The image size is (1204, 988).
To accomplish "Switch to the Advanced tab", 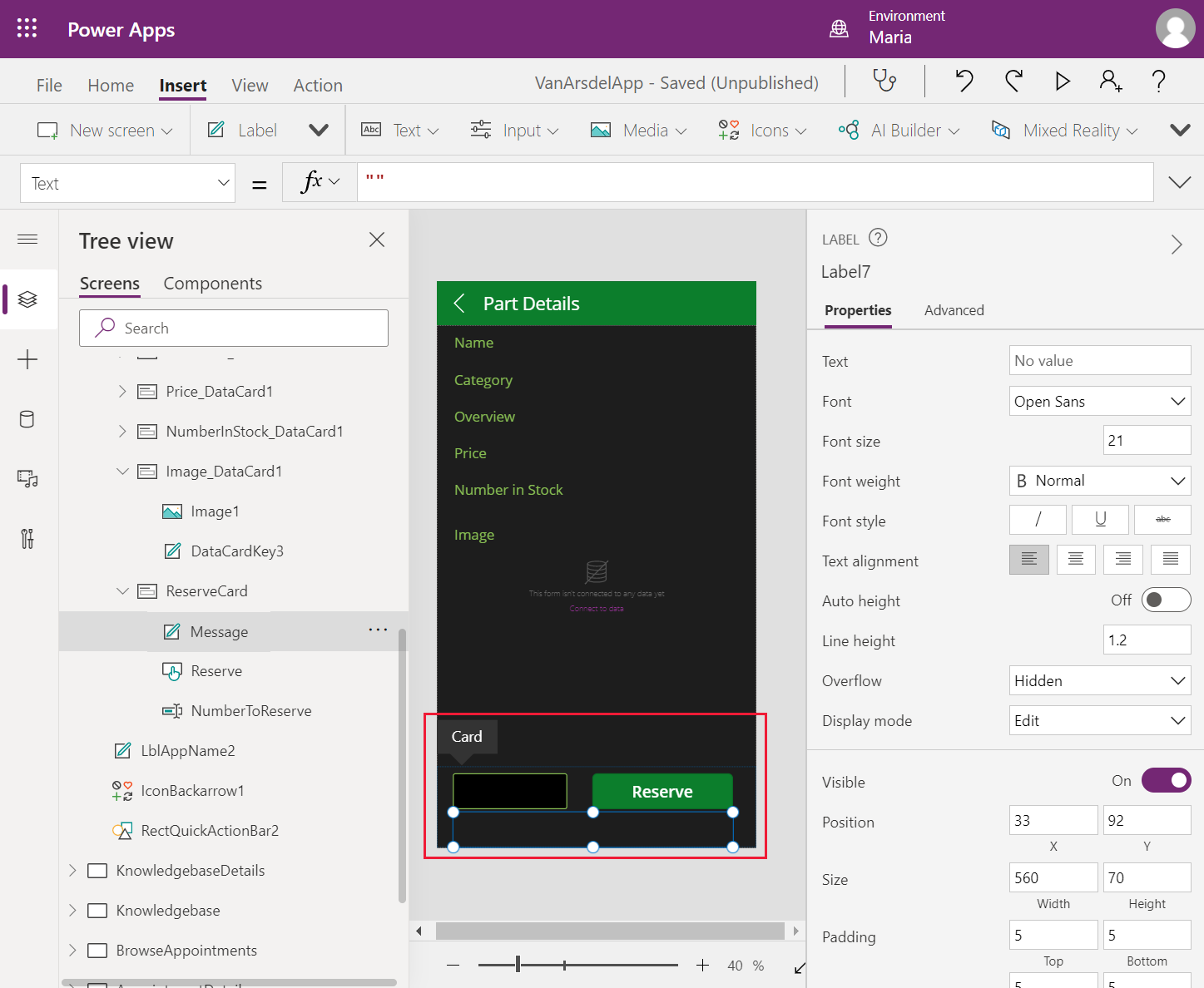I will coord(954,310).
